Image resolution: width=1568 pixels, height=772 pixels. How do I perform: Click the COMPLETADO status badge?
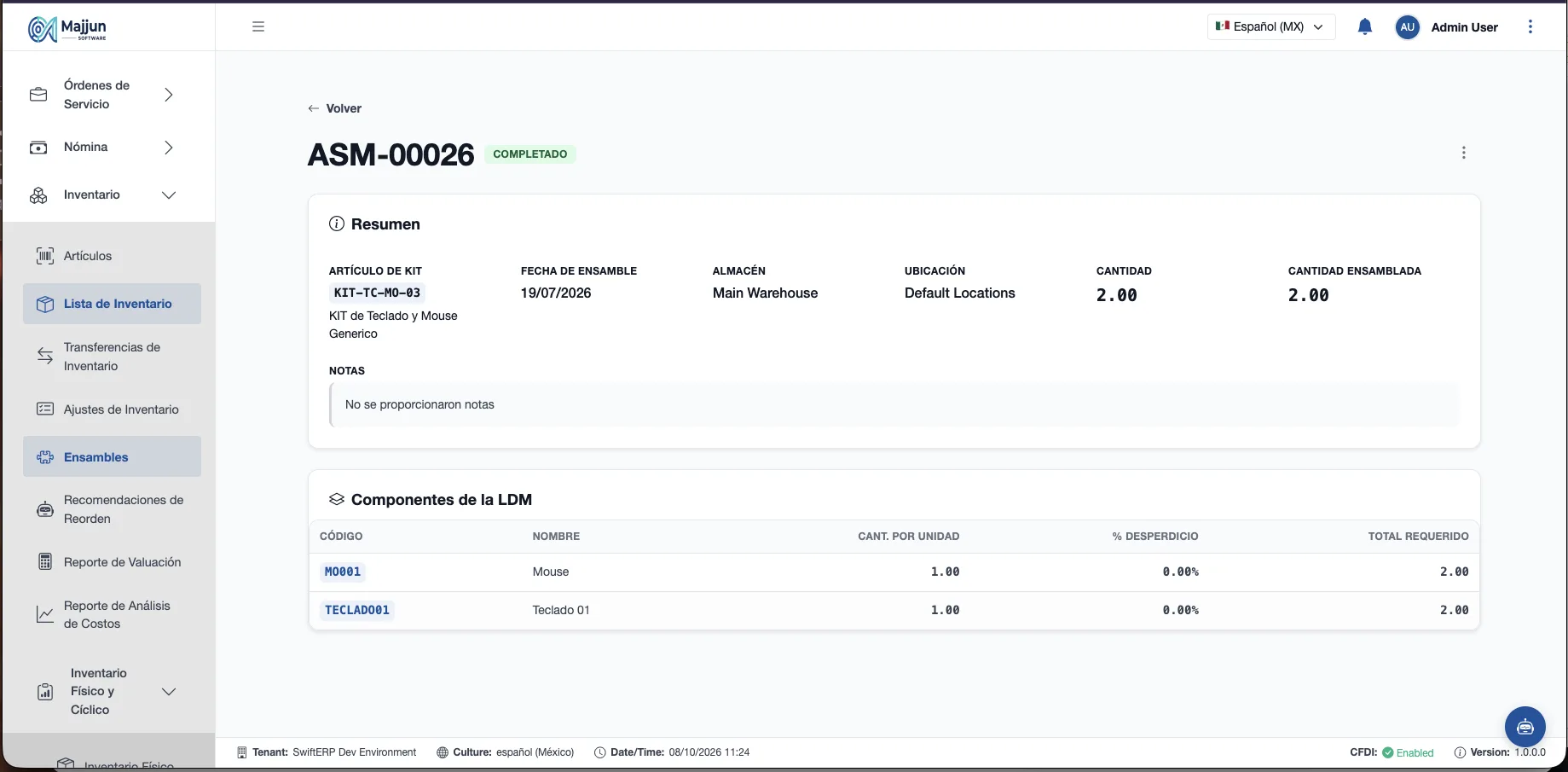[x=530, y=154]
